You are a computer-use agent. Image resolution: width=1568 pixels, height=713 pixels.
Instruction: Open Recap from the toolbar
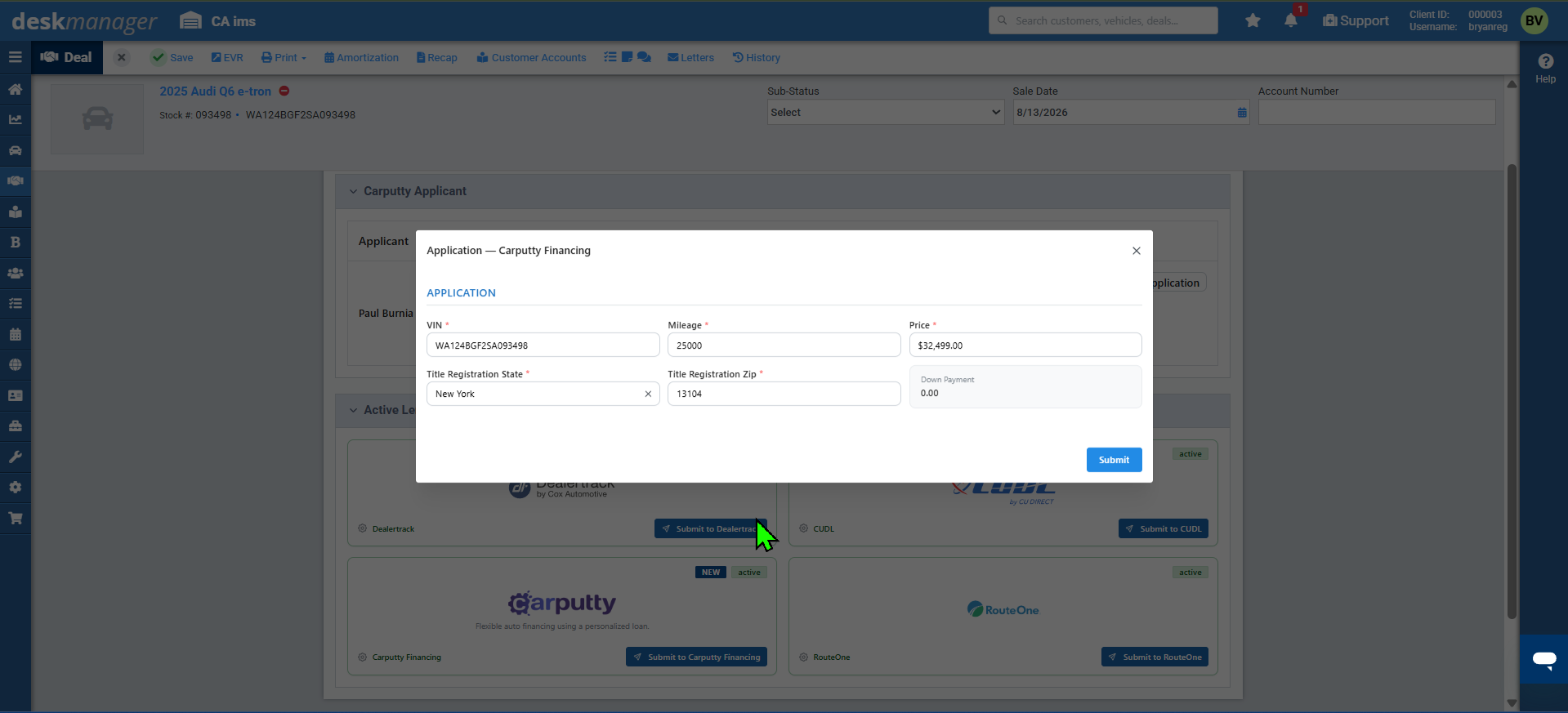coord(436,57)
